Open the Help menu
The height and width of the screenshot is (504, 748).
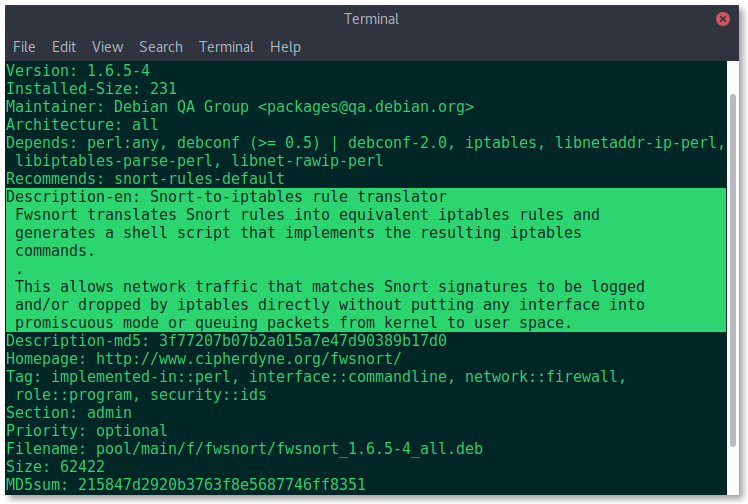point(285,47)
